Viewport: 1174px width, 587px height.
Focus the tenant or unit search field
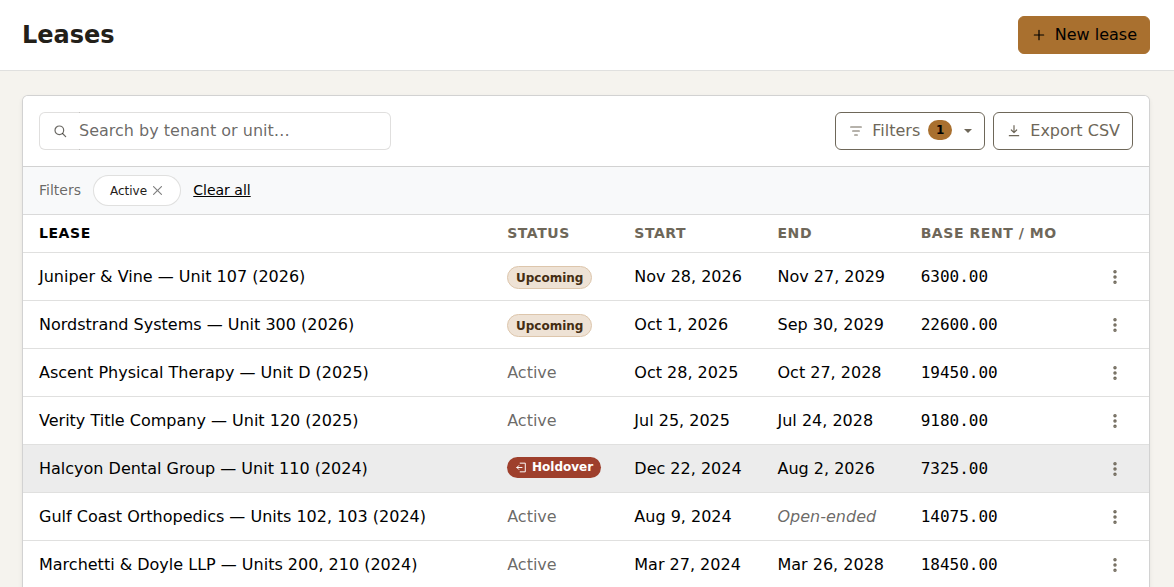tap(215, 131)
